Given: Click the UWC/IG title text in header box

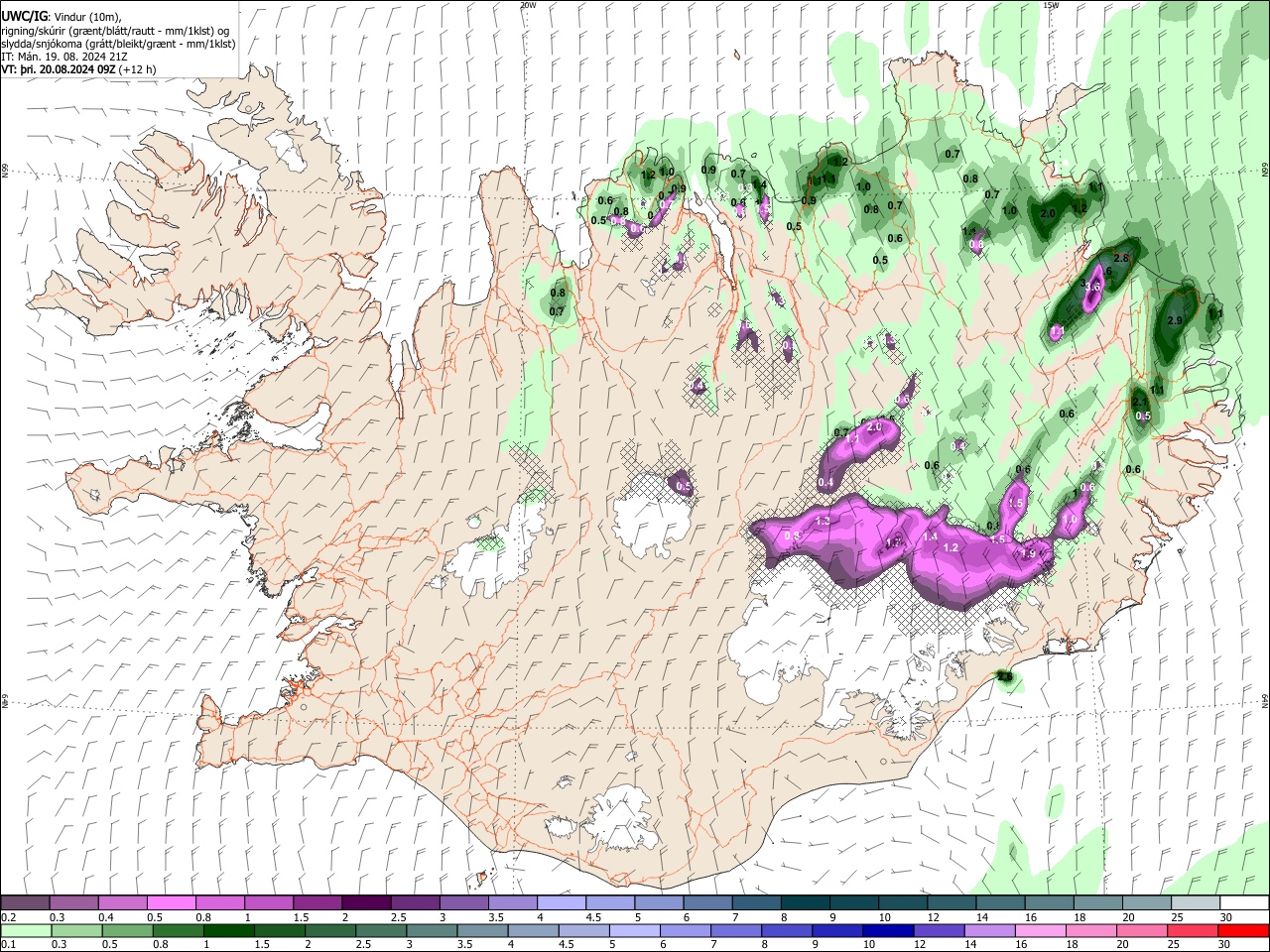Looking at the screenshot, I should (25, 17).
